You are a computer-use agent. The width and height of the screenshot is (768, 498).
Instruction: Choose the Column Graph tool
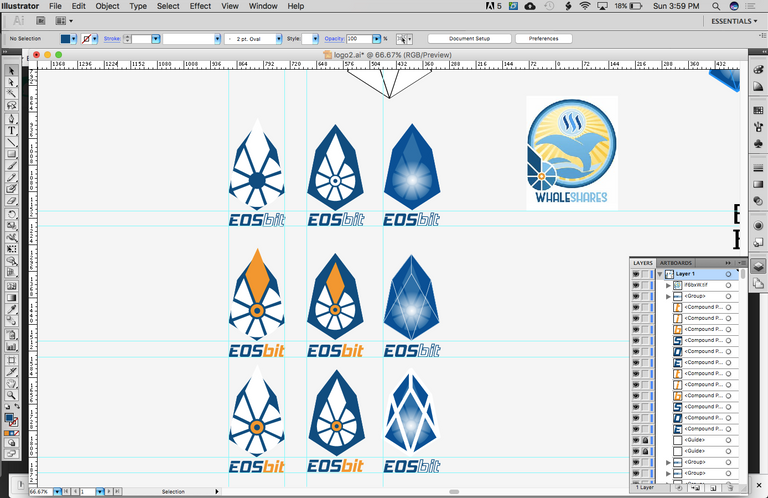coord(11,347)
